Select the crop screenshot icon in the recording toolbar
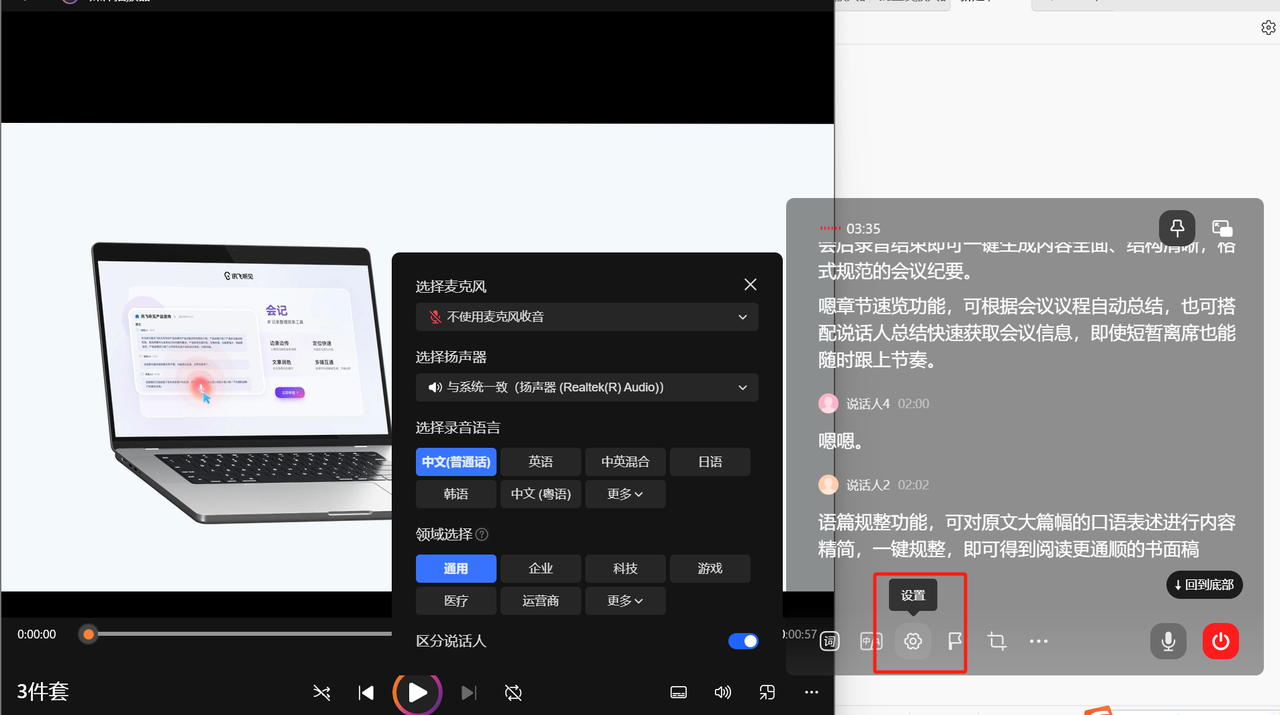Image resolution: width=1280 pixels, height=715 pixels. 997,641
